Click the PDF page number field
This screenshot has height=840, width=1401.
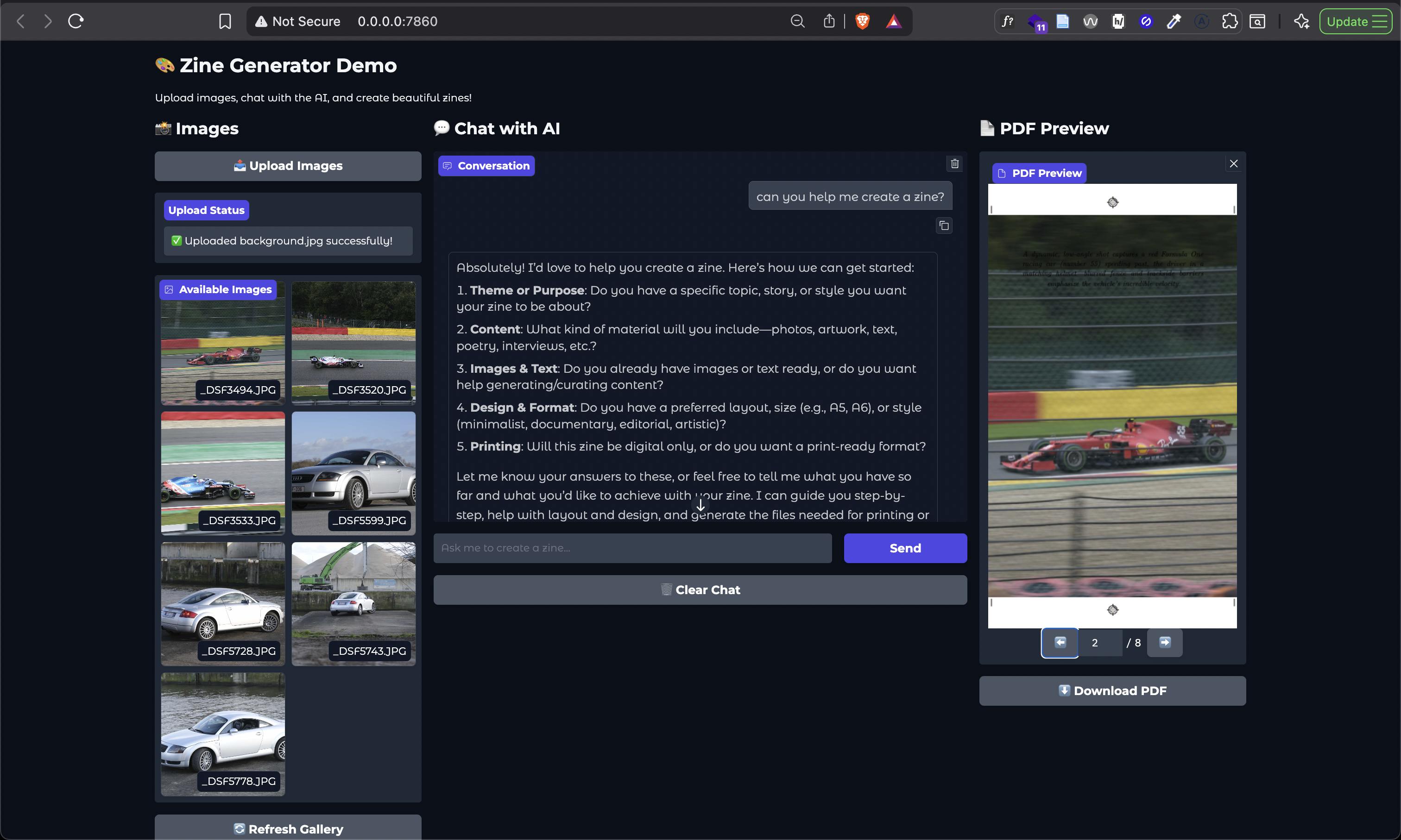1098,642
